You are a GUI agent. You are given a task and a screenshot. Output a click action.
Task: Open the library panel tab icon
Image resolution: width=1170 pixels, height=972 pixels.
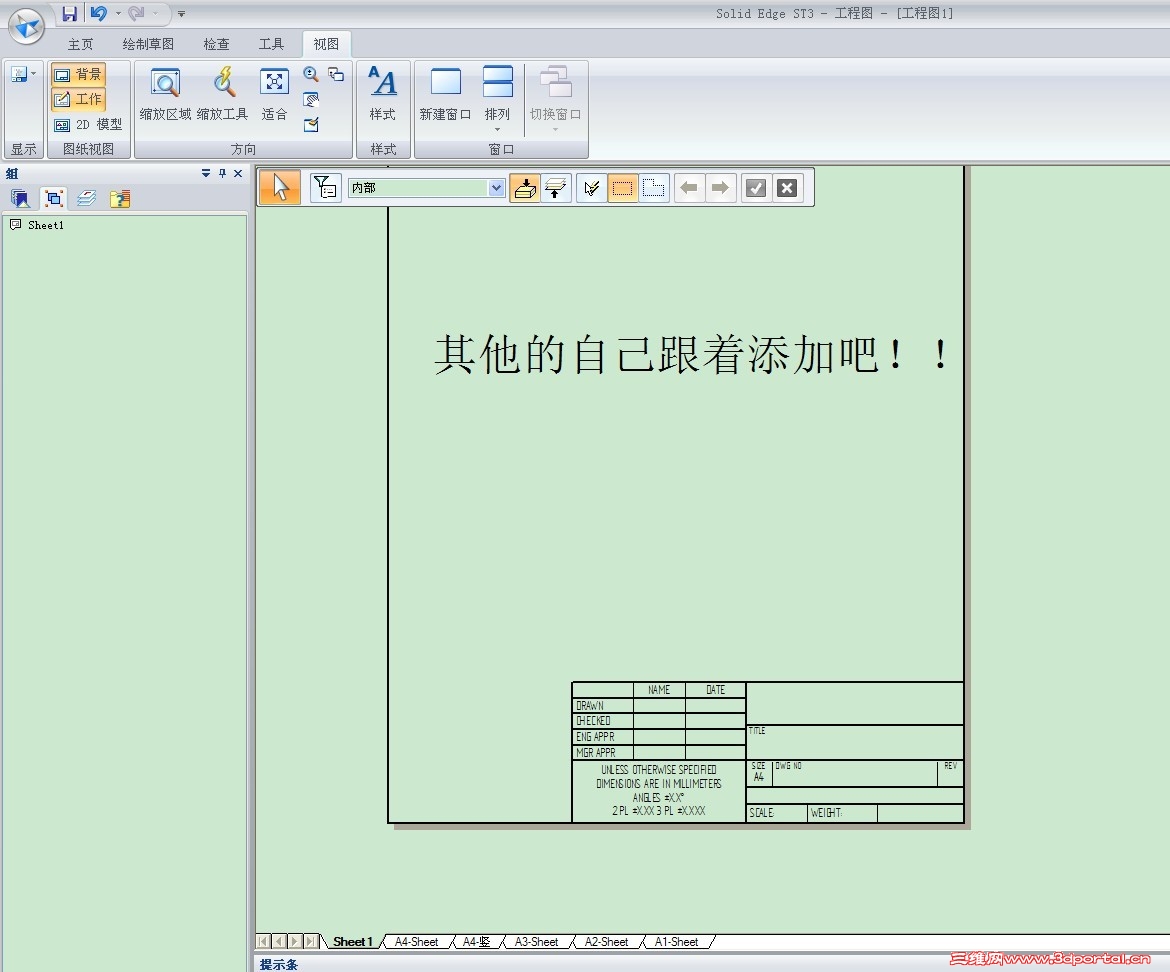click(20, 198)
